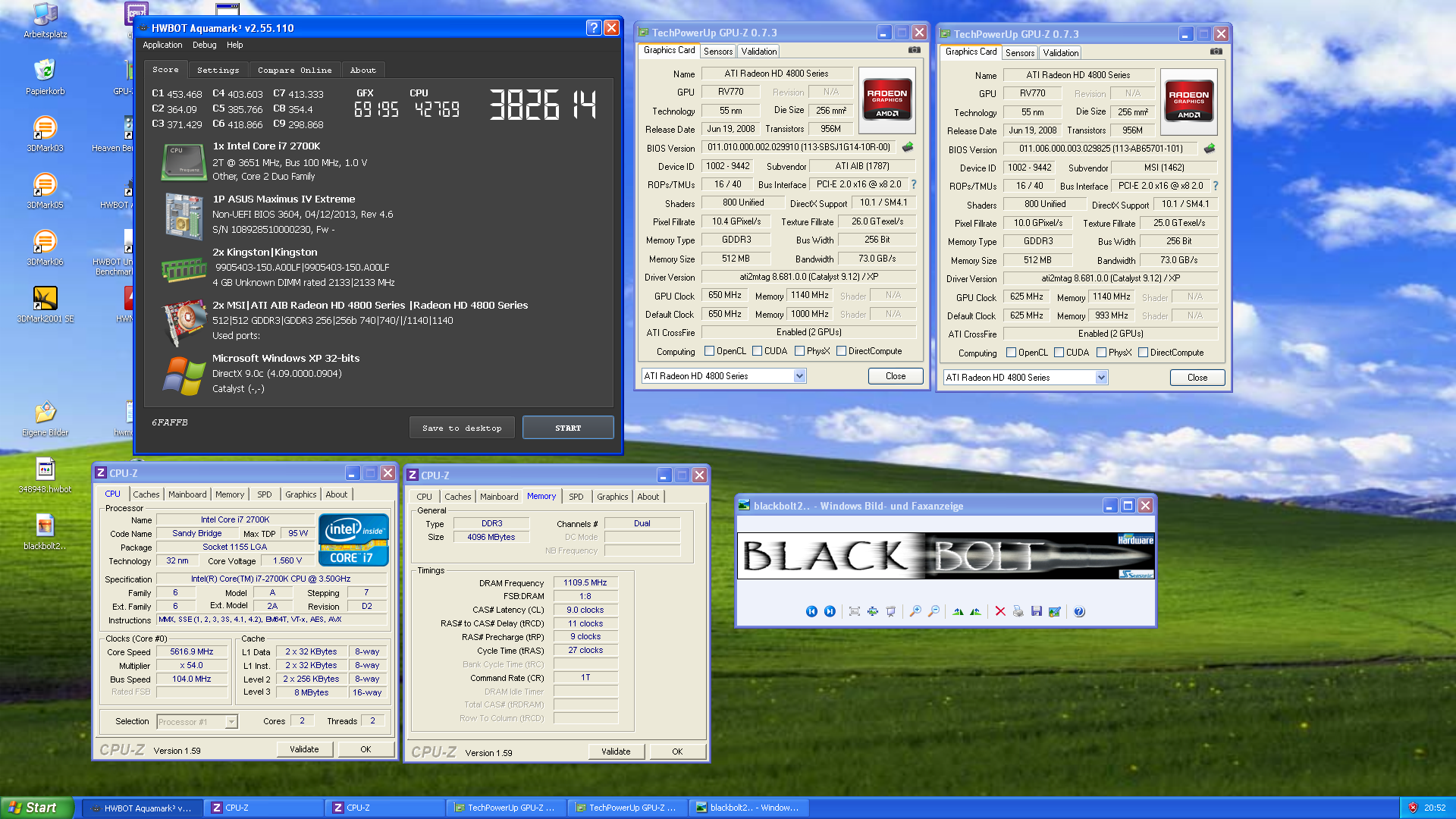Open Validation tab in right GPU-Z window
The image size is (1456, 819).
[x=1060, y=53]
